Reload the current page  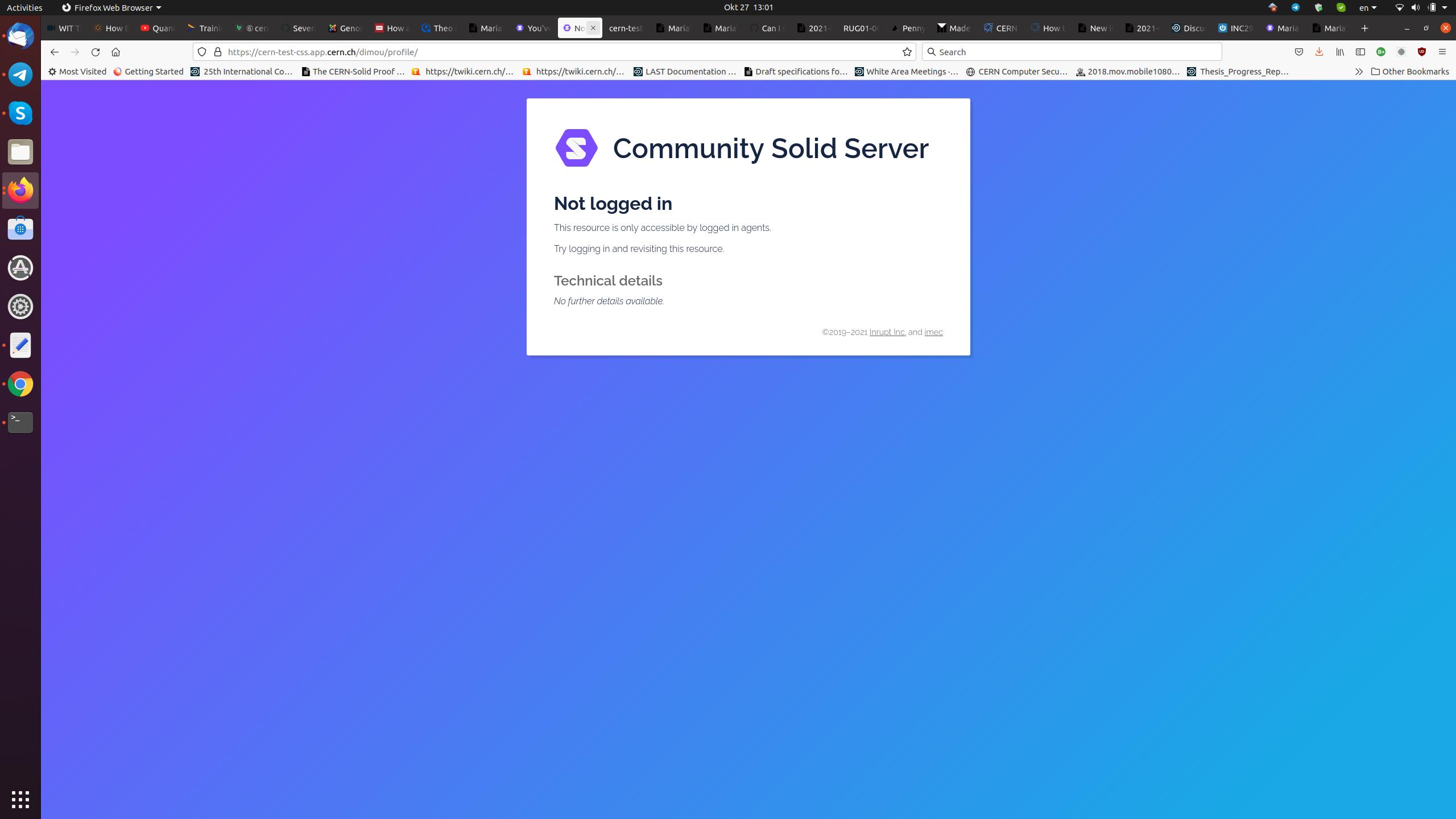point(96,52)
